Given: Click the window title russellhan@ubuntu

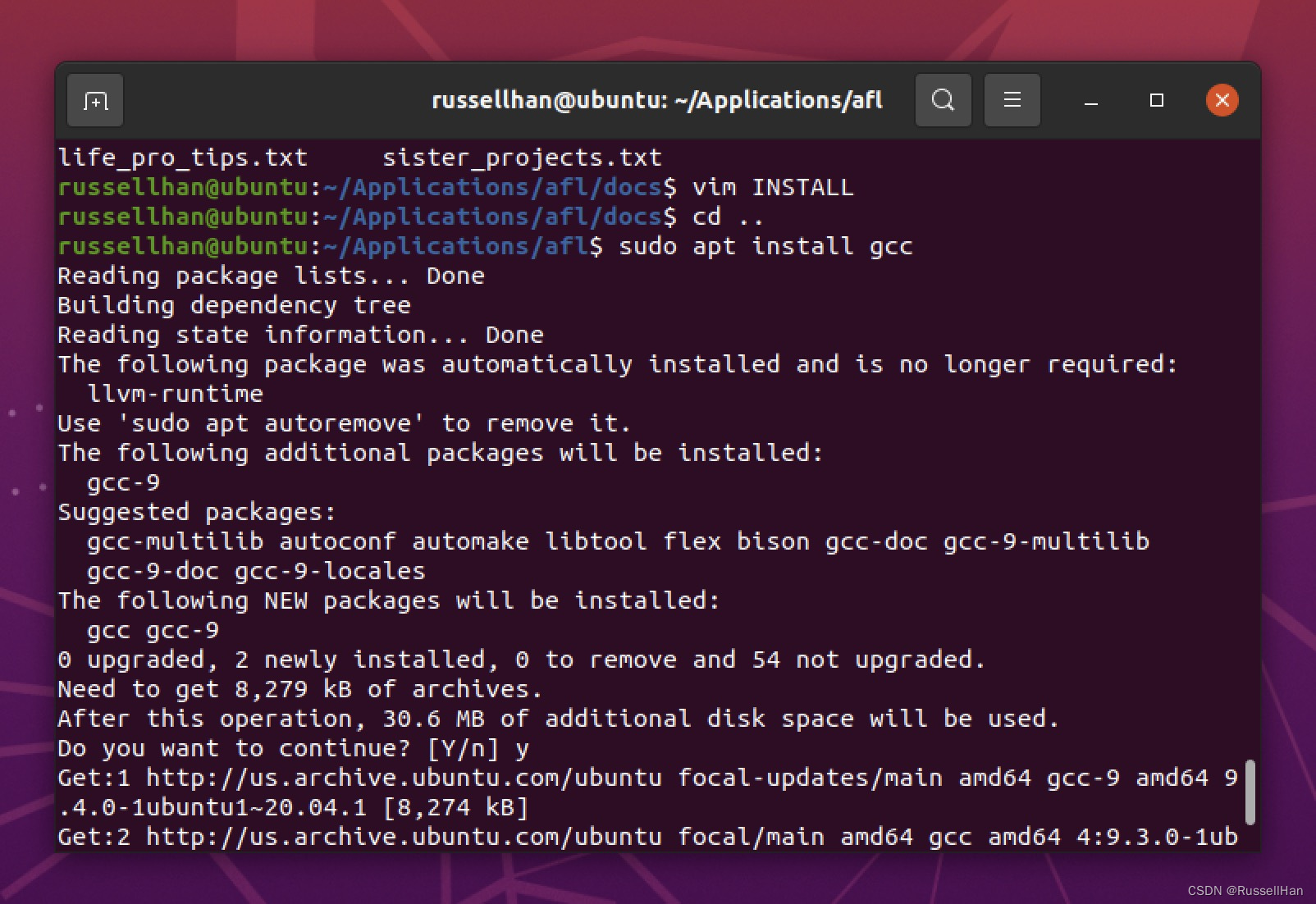Looking at the screenshot, I should [656, 100].
